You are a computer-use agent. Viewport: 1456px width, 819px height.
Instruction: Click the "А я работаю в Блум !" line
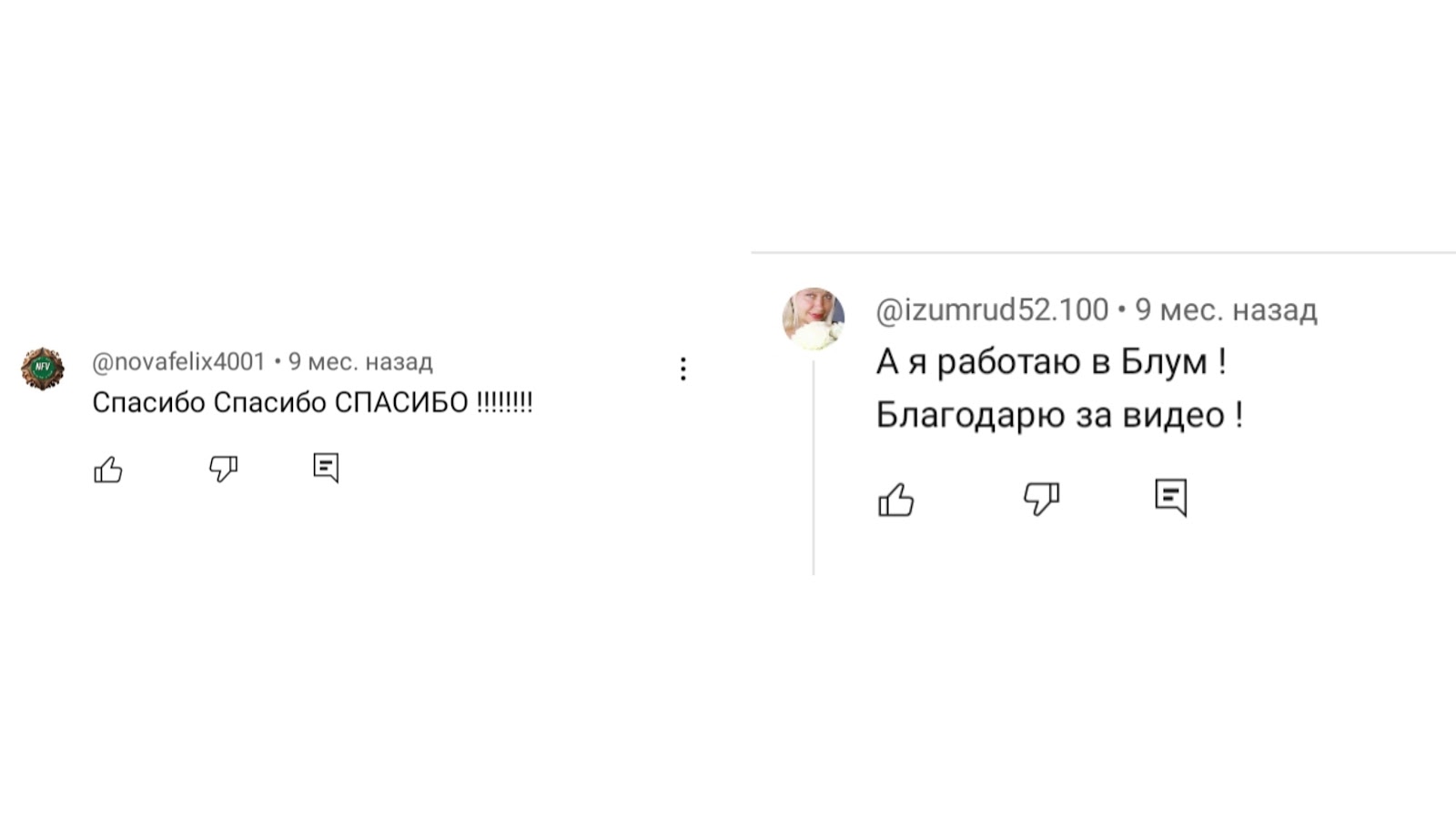point(1051,362)
